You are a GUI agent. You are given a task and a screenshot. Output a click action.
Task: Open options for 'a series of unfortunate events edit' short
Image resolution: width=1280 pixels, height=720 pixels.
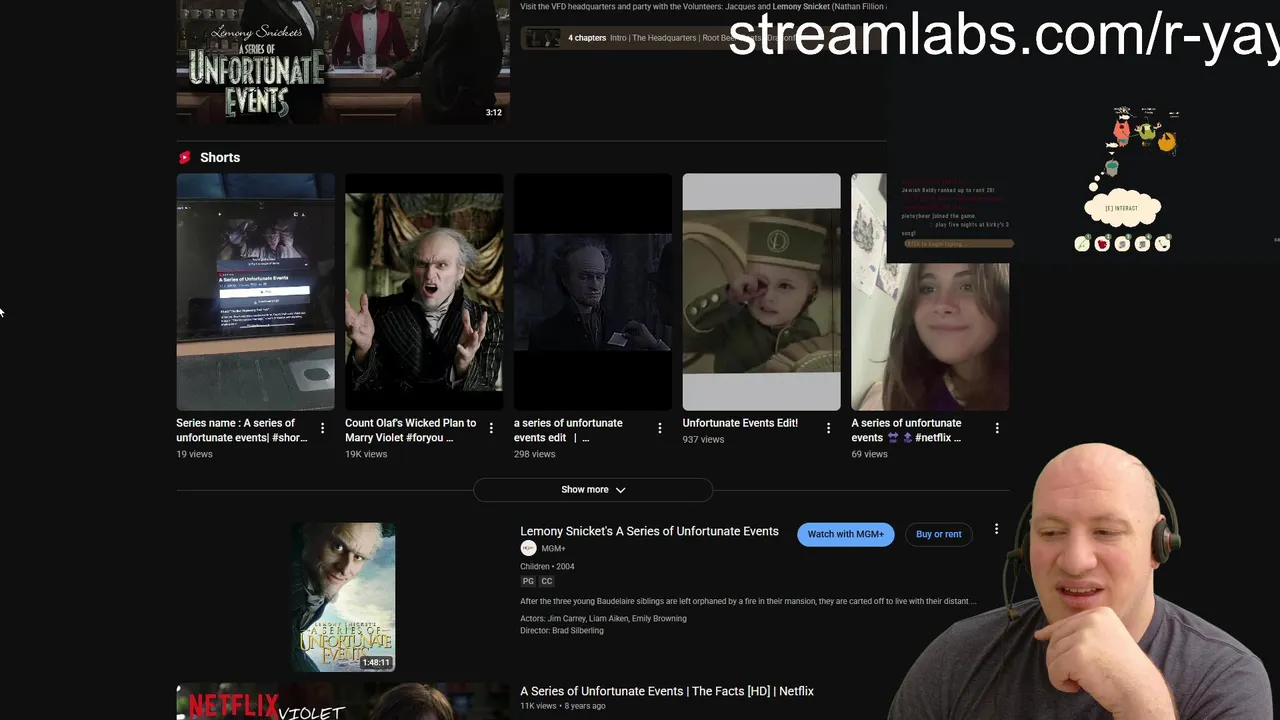pyautogui.click(x=659, y=428)
